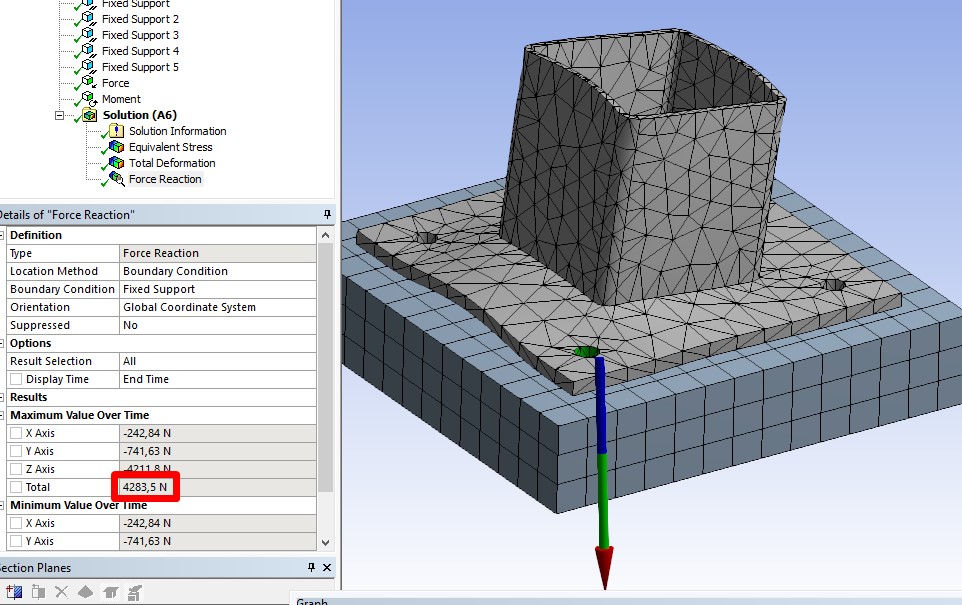Click the red reaction force arrowhead in viewport
This screenshot has height=605, width=962.
pos(604,567)
